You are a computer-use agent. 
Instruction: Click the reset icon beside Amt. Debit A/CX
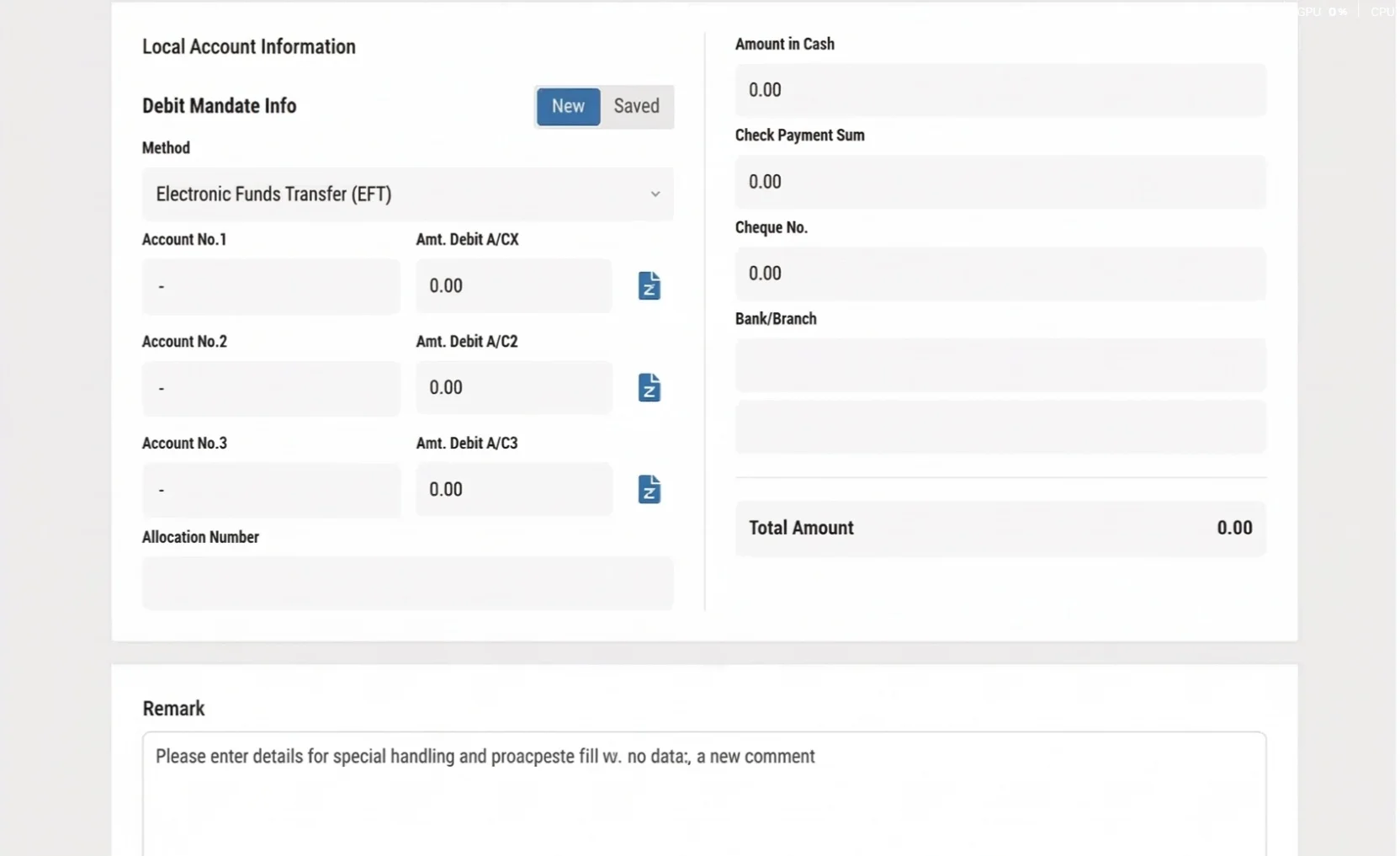tap(649, 286)
